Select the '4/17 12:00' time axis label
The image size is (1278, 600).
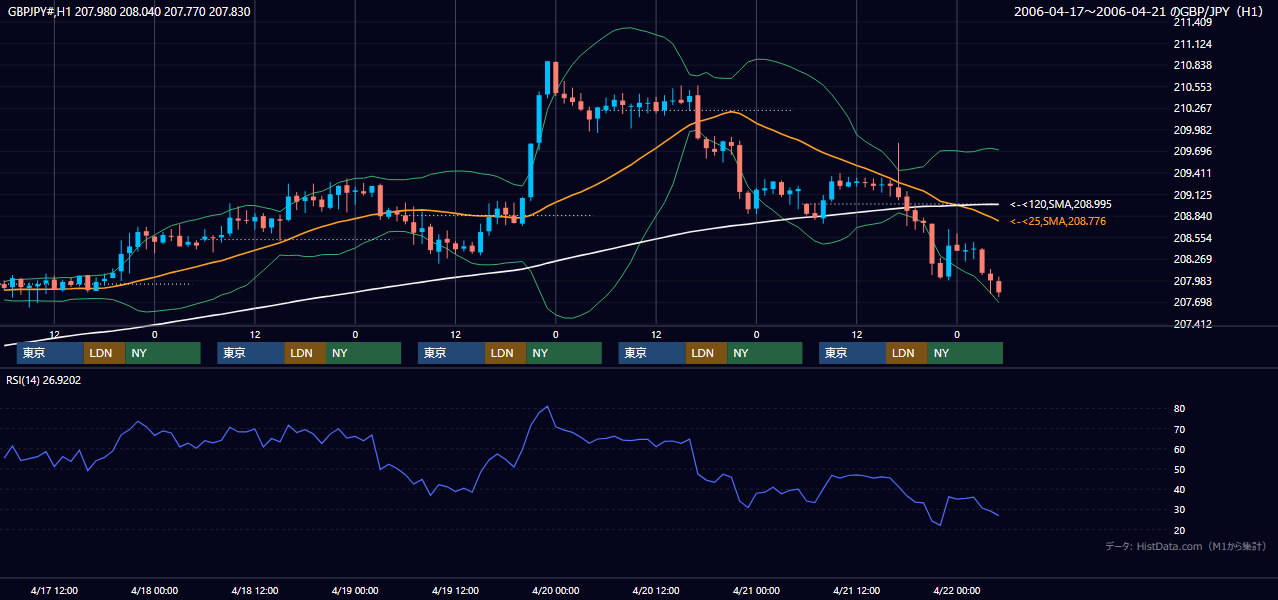tap(54, 590)
